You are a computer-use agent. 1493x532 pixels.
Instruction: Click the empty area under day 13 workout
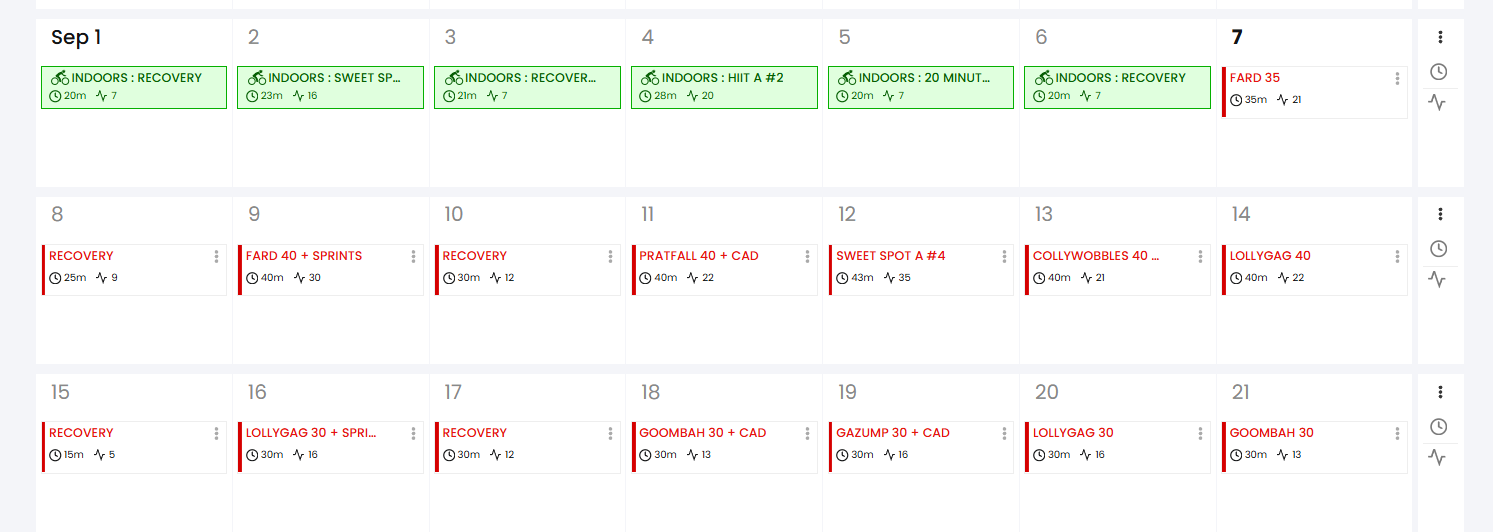1117,330
